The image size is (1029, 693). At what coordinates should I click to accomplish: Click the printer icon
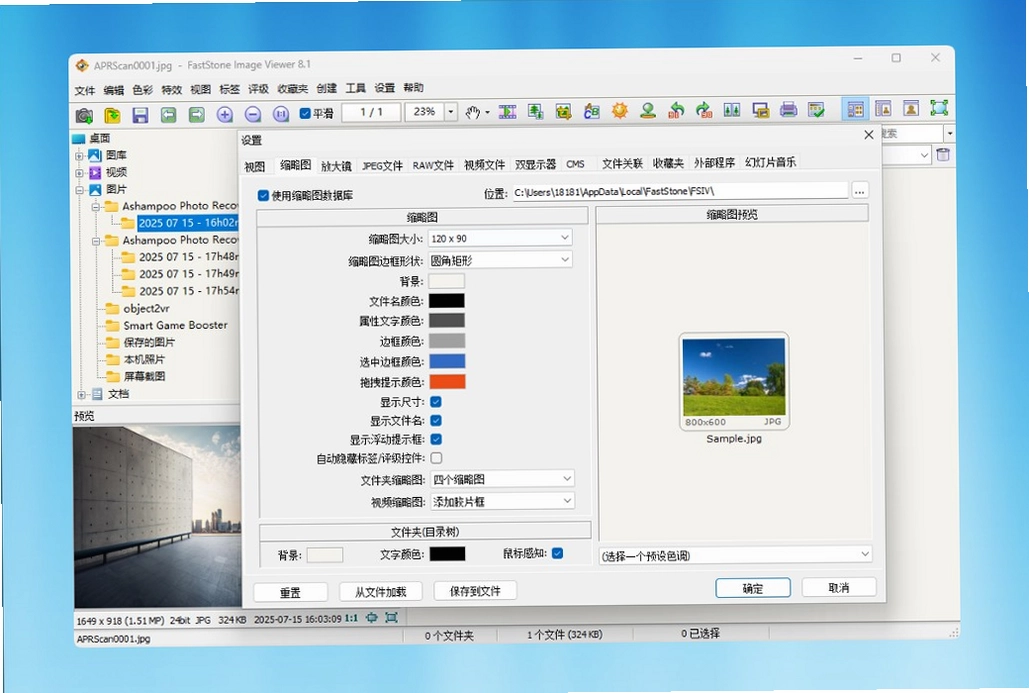tap(788, 110)
